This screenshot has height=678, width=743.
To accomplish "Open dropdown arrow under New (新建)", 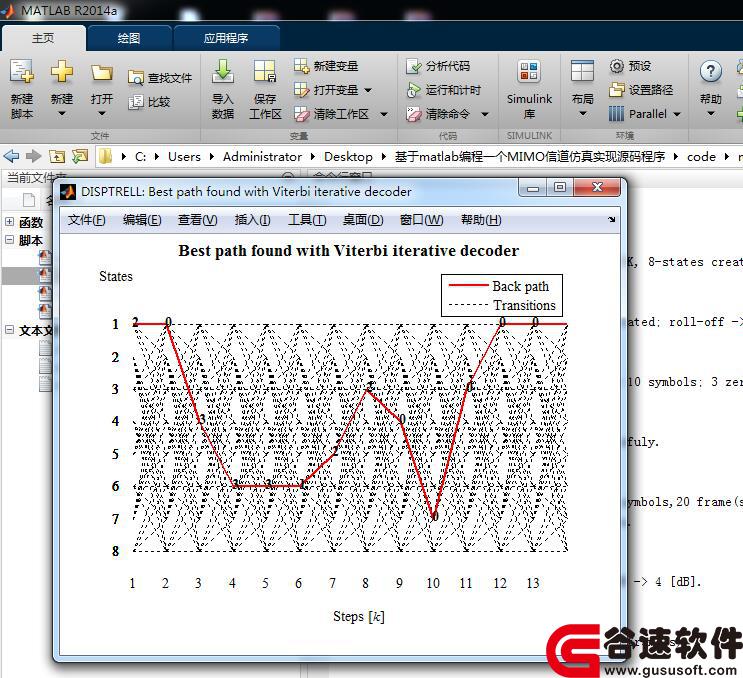I will click(62, 114).
